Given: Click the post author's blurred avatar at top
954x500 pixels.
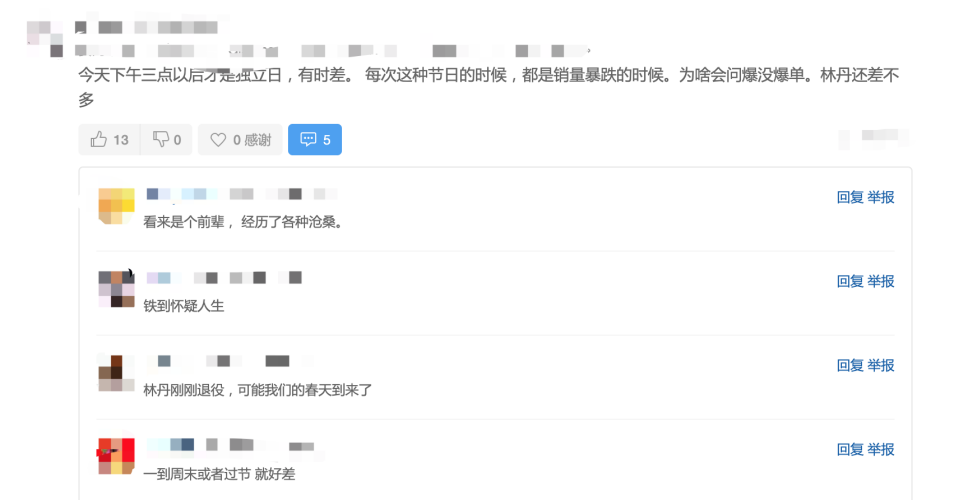Looking at the screenshot, I should (x=45, y=39).
